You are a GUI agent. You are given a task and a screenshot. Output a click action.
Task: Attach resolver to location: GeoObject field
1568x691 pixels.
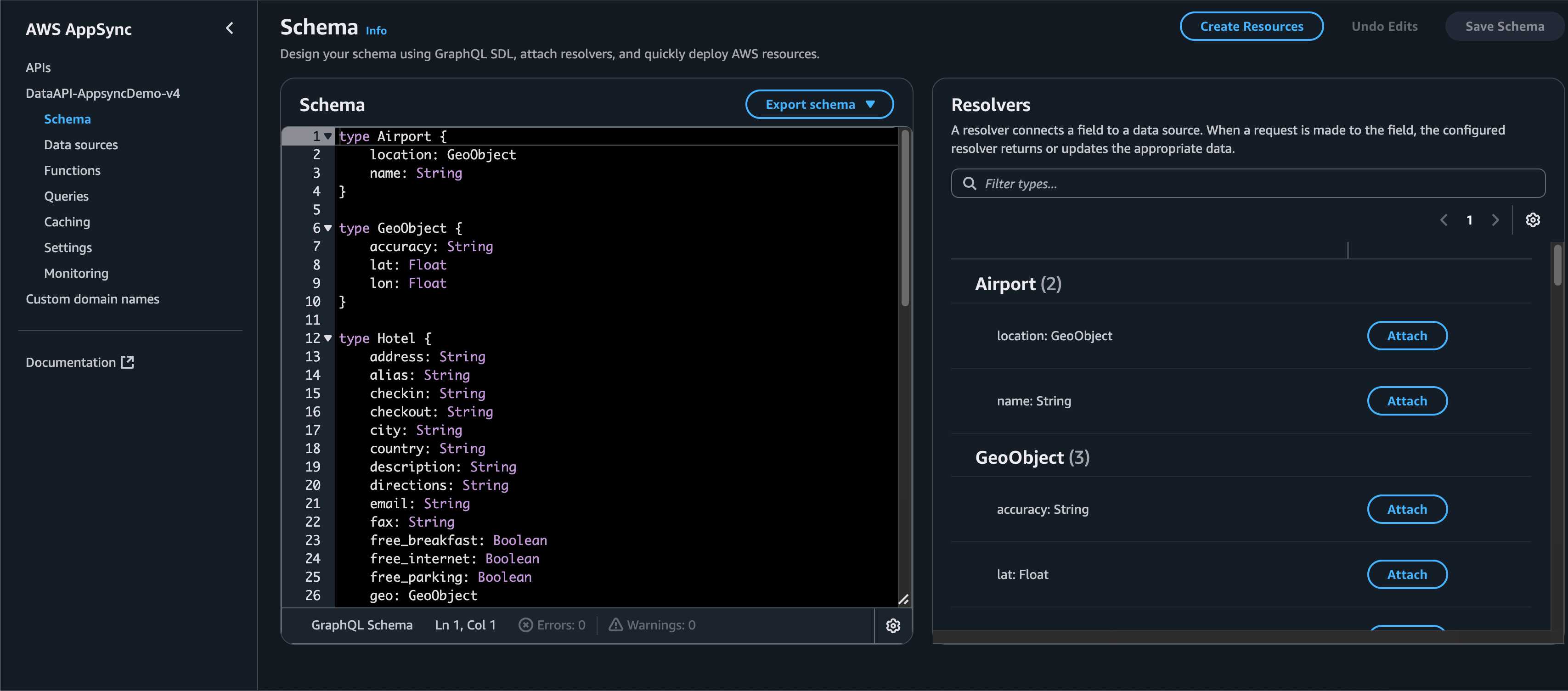tap(1407, 336)
